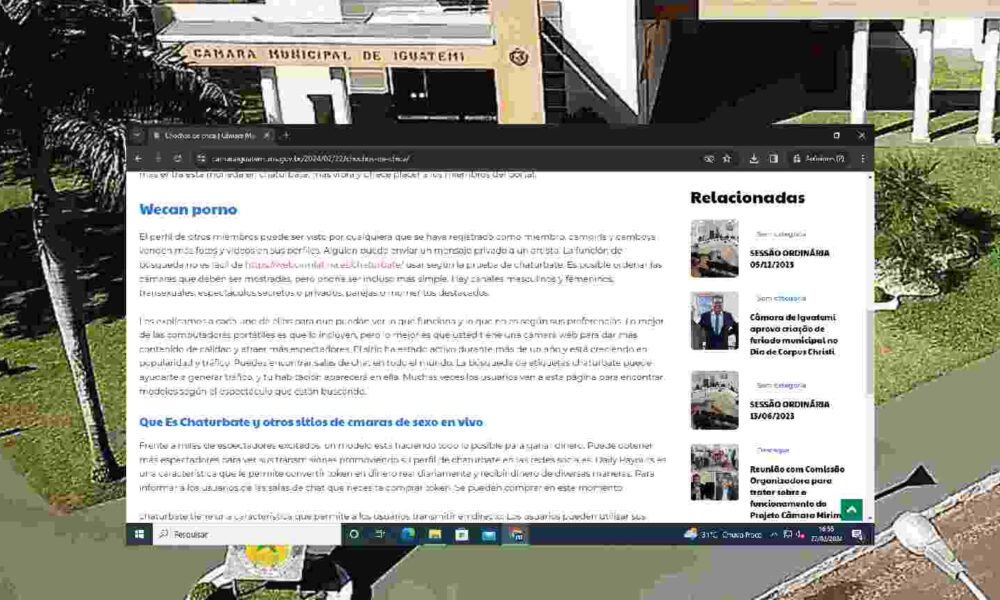Open a new browser tab
Image resolution: width=1000 pixels, height=600 pixels.
click(x=286, y=135)
